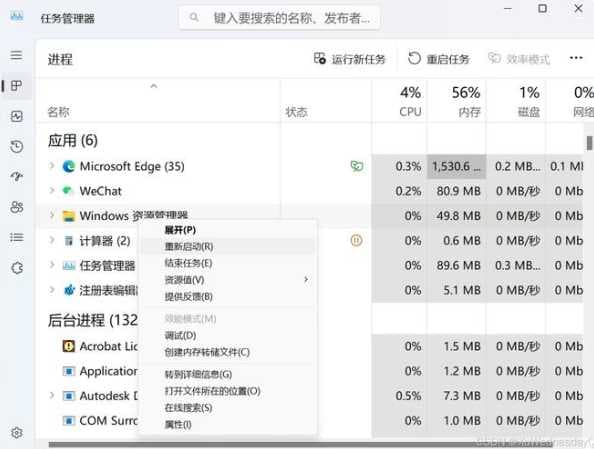Click the 运行新任务 button
The height and width of the screenshot is (449, 594).
click(x=350, y=59)
